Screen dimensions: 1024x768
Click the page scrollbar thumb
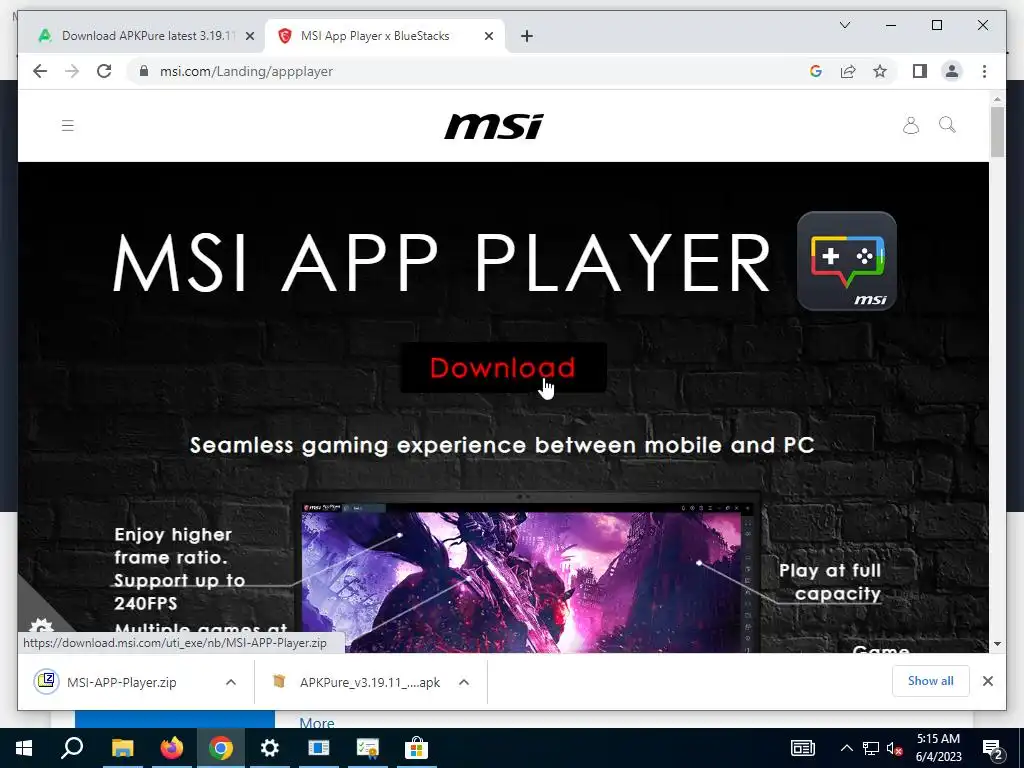(x=997, y=131)
